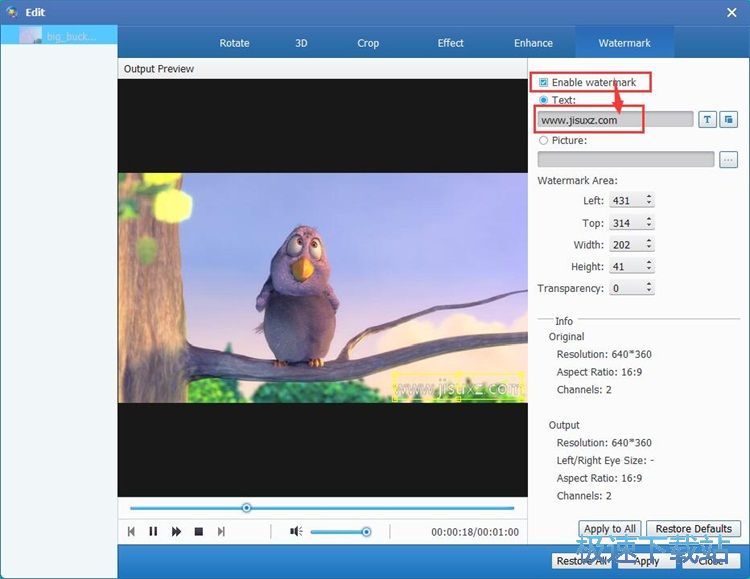Increase the Left value stepper
Screen dimensions: 750x579
coord(649,196)
